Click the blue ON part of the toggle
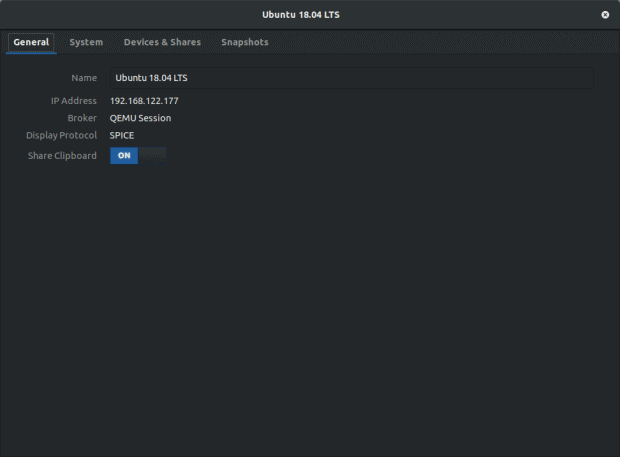The width and height of the screenshot is (620, 457). coord(124,156)
